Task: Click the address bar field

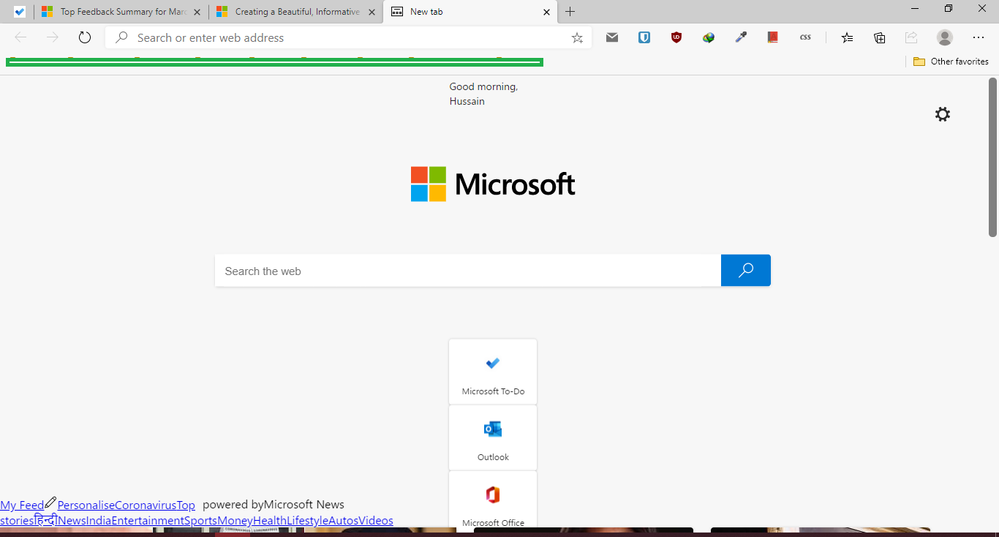Action: click(x=348, y=38)
